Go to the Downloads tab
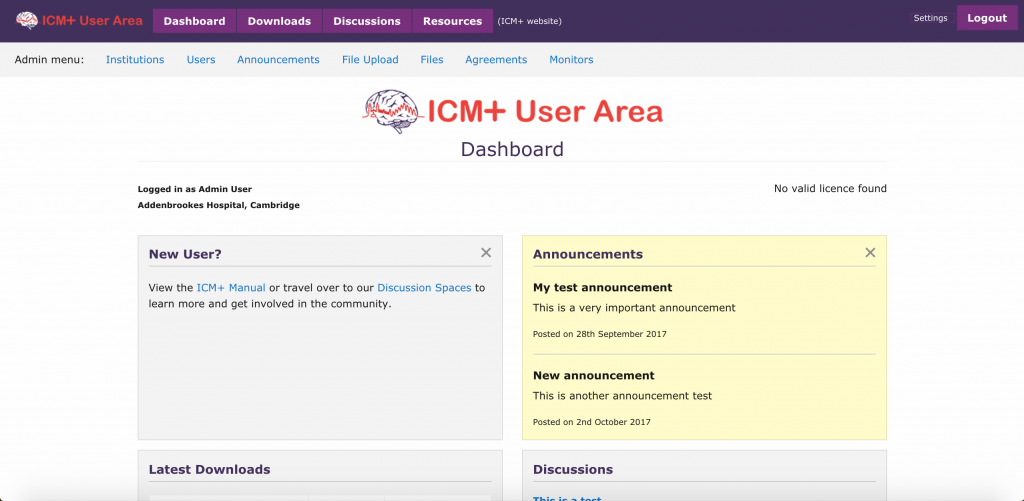Screen dimensions: 1024x501 [279, 21]
